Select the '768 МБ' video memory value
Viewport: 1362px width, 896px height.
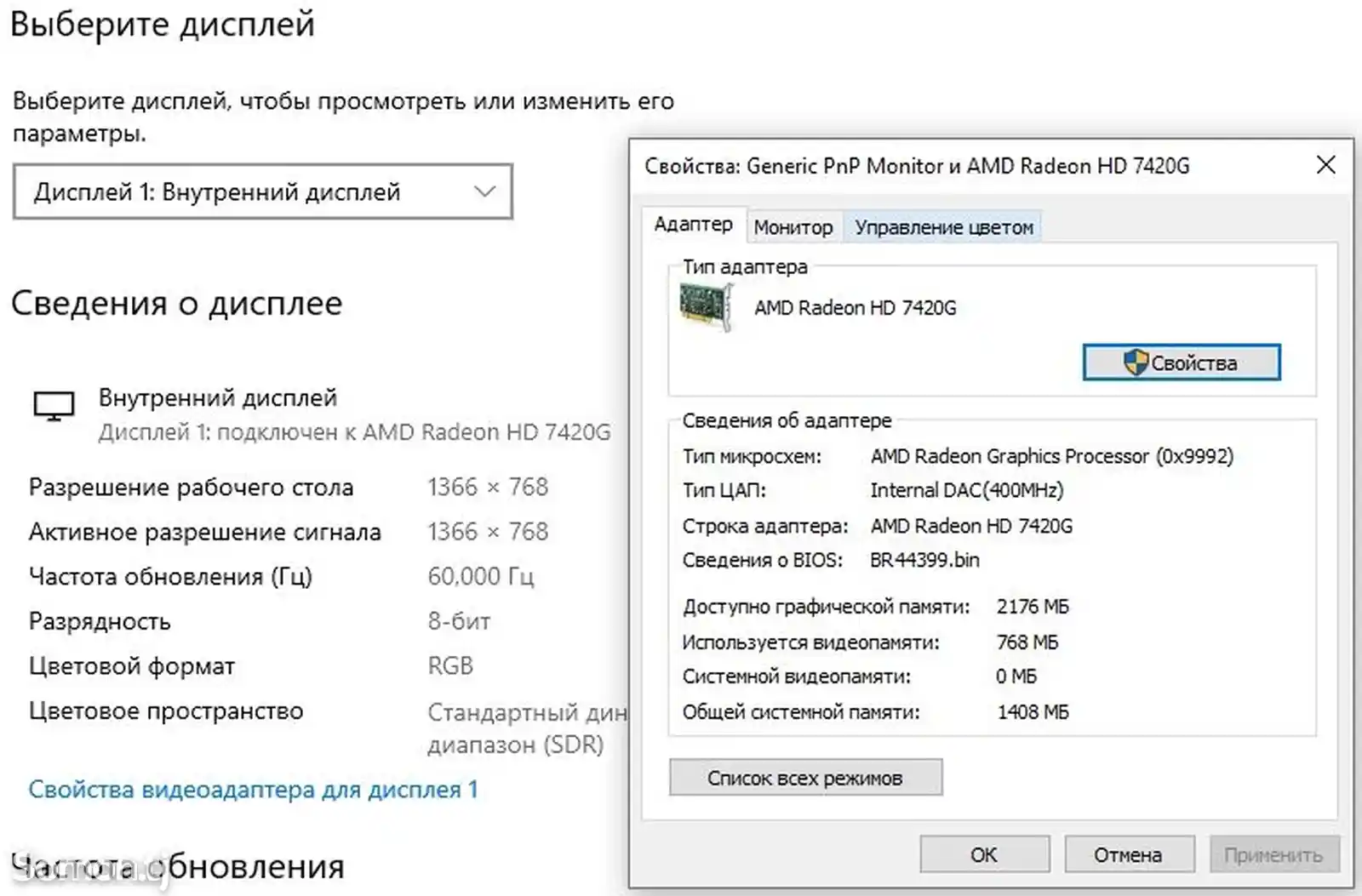pos(1027,642)
